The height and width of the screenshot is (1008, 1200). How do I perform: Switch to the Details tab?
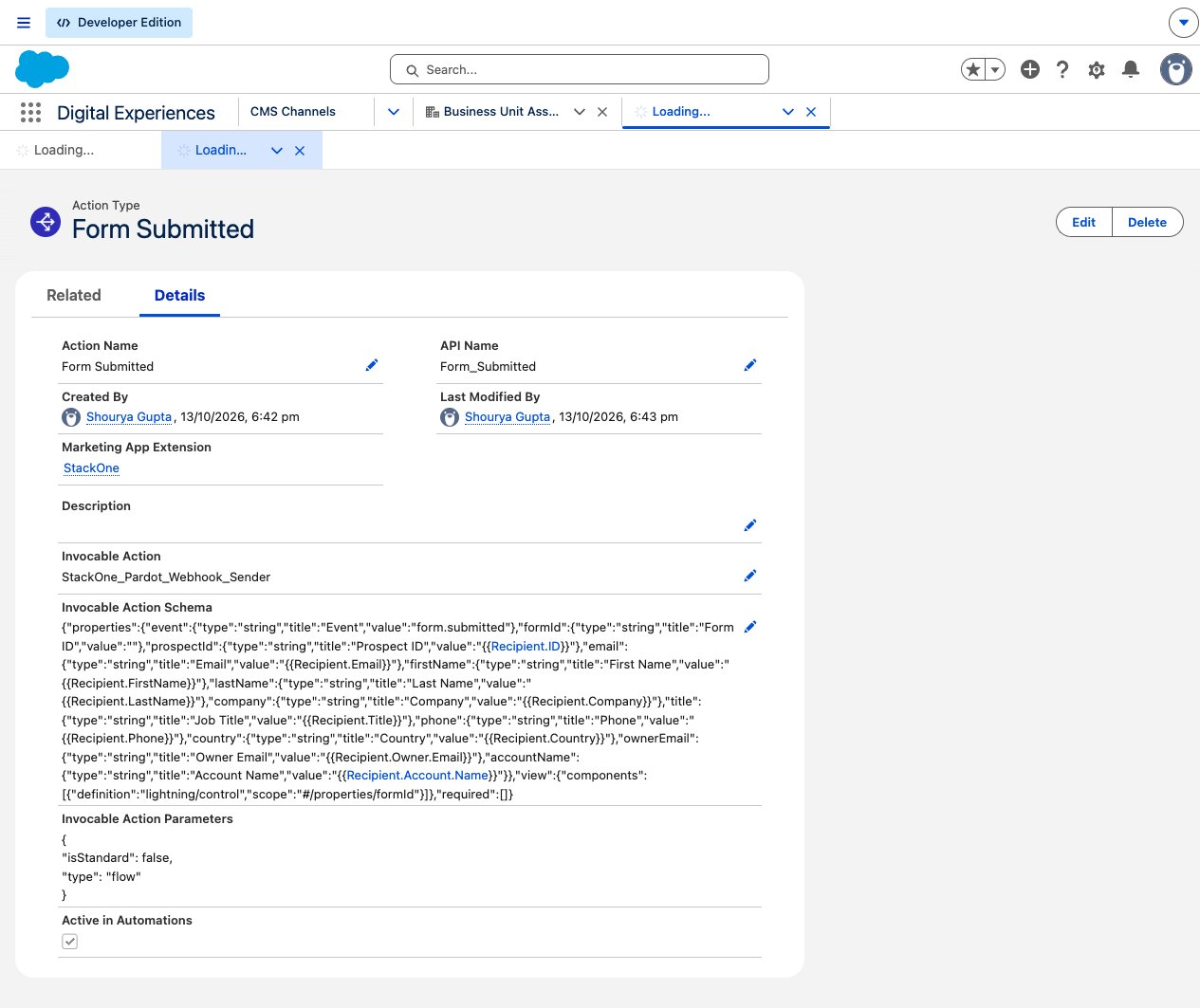coord(179,295)
